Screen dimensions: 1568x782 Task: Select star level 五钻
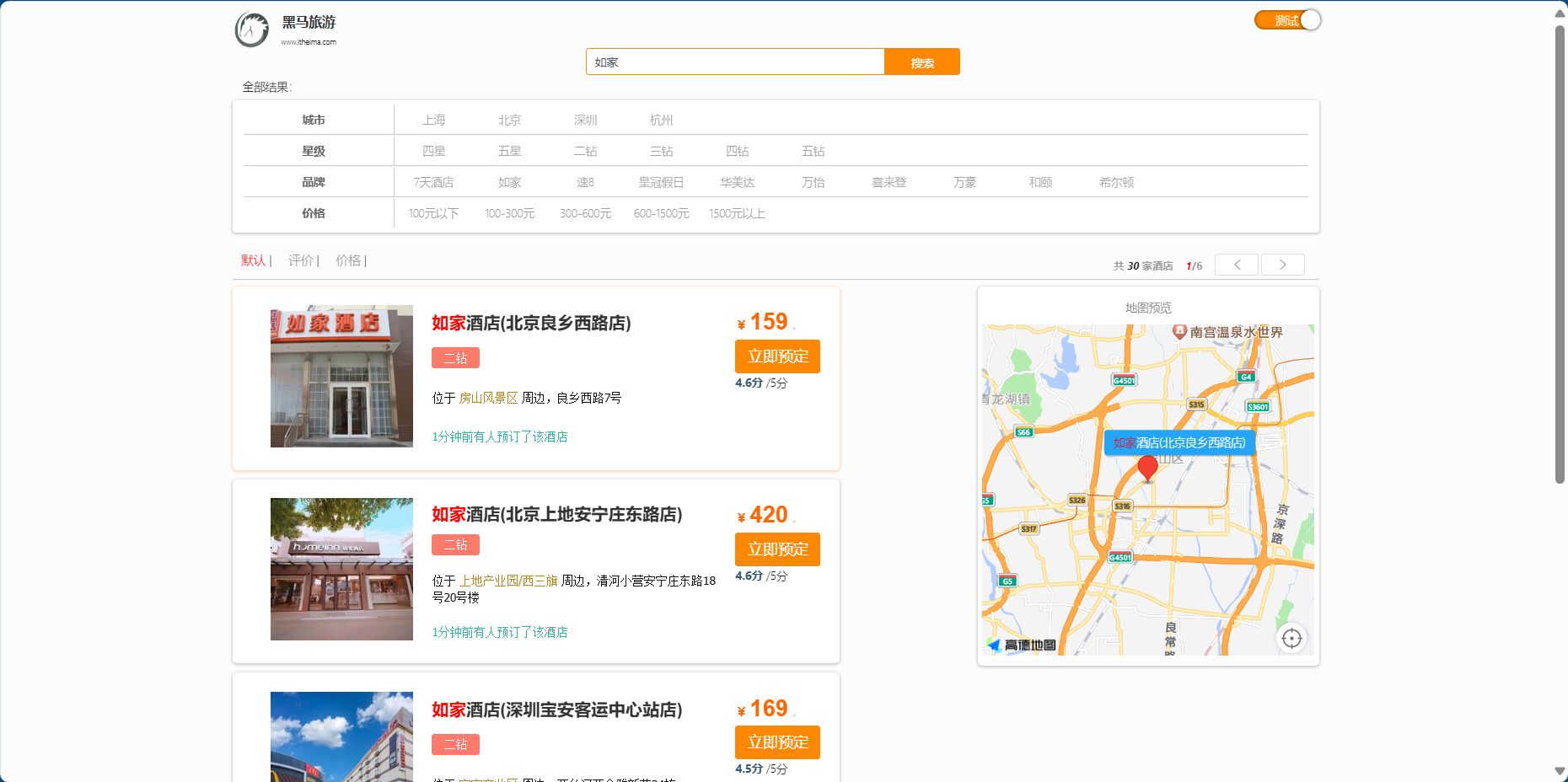pos(814,151)
